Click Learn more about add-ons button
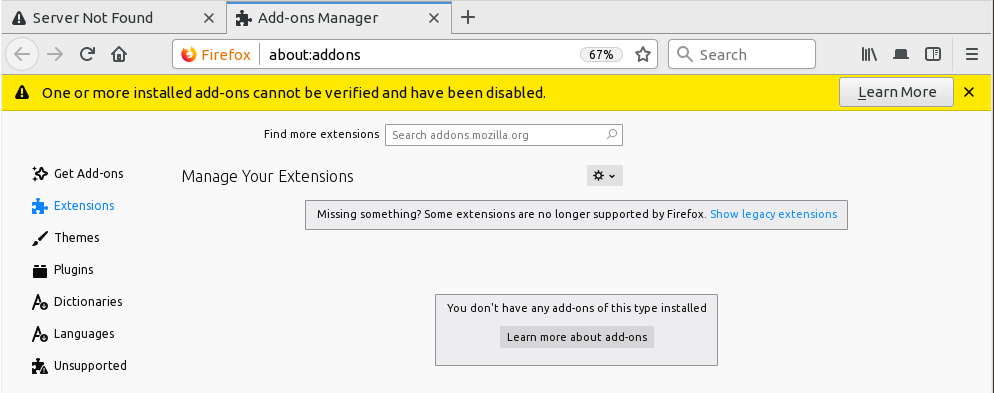Viewport: 994px width, 393px height. 577,337
